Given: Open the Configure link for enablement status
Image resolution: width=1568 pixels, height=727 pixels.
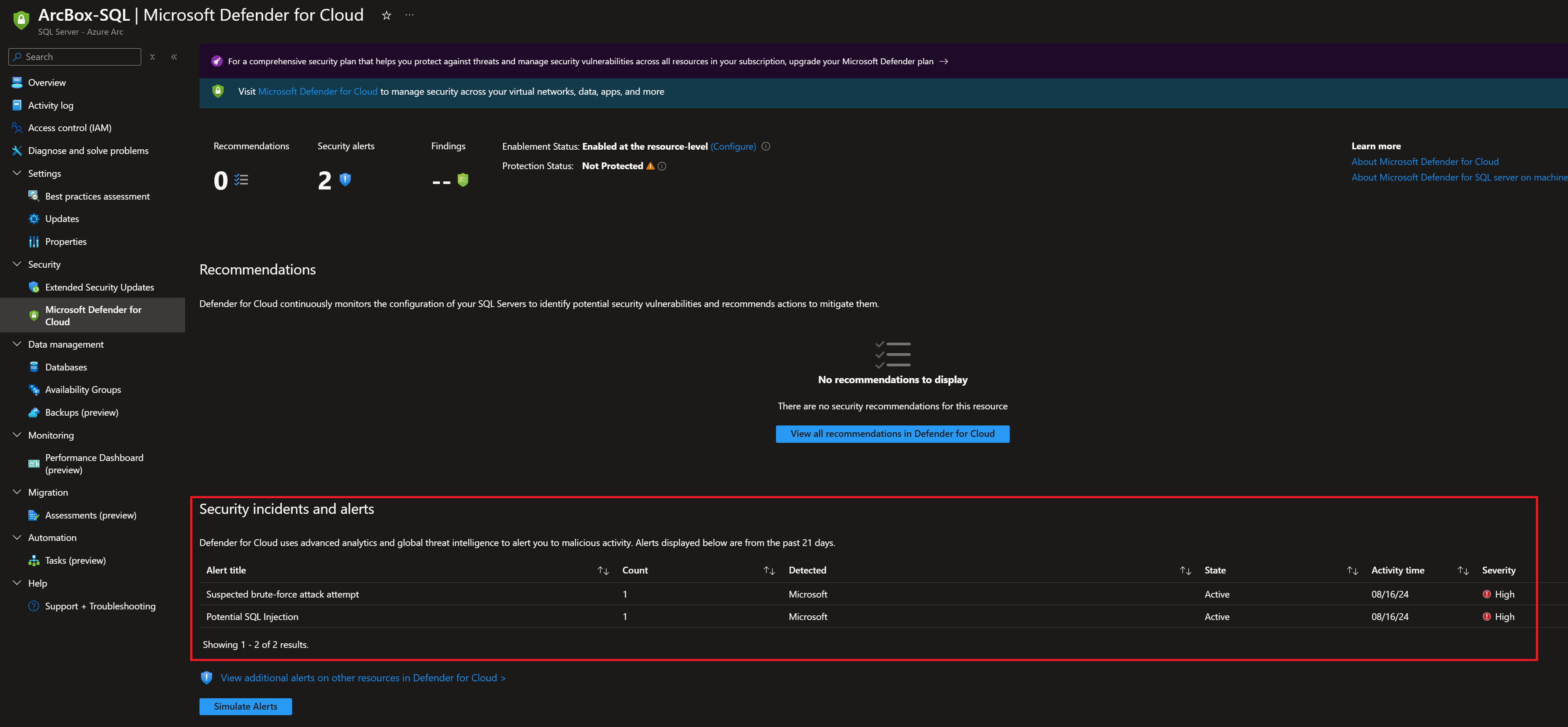Looking at the screenshot, I should point(733,146).
